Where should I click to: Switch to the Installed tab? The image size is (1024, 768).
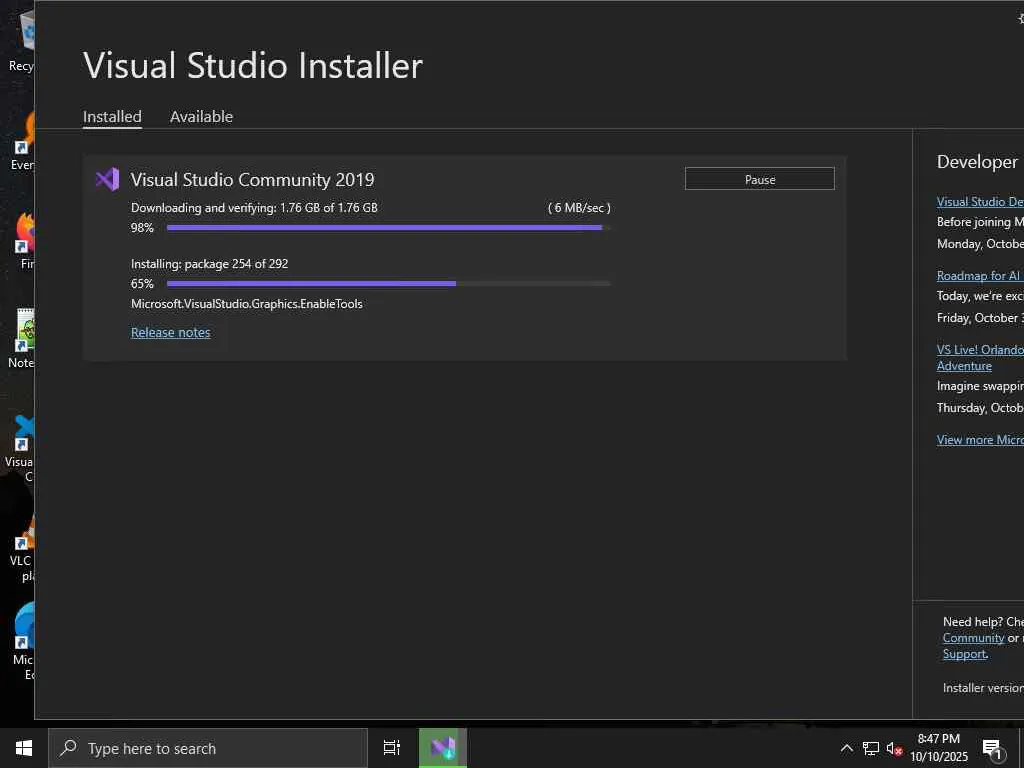112,116
